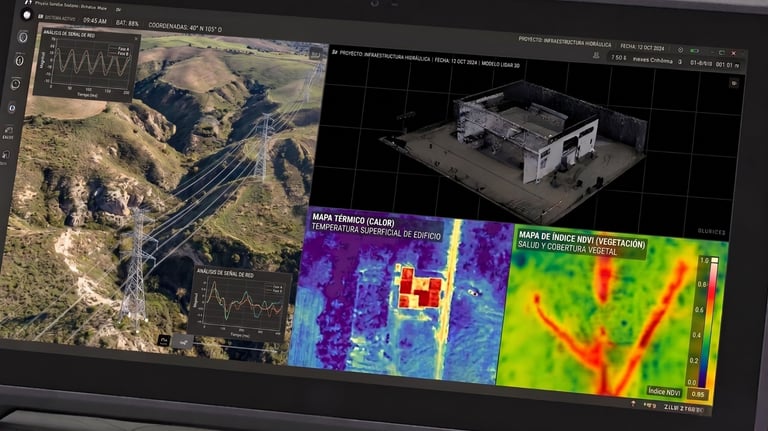Click the upload arrow icon in status bar

click(633, 403)
